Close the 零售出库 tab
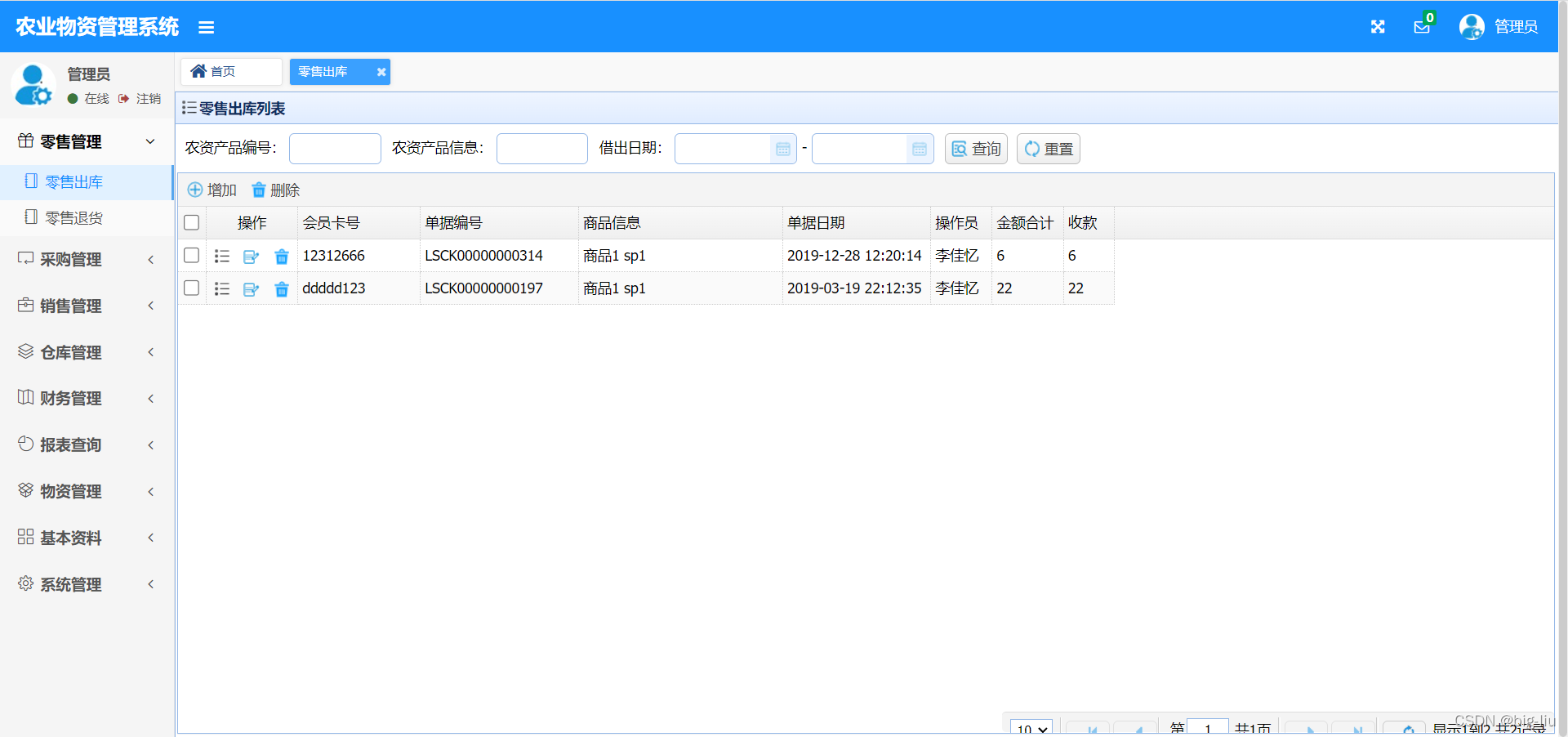The width and height of the screenshot is (1568, 737). (x=381, y=72)
